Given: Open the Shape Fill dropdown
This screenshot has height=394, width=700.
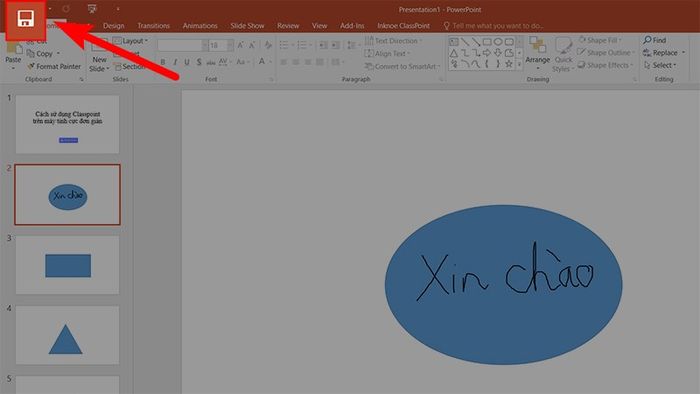Looking at the screenshot, I should tap(600, 40).
